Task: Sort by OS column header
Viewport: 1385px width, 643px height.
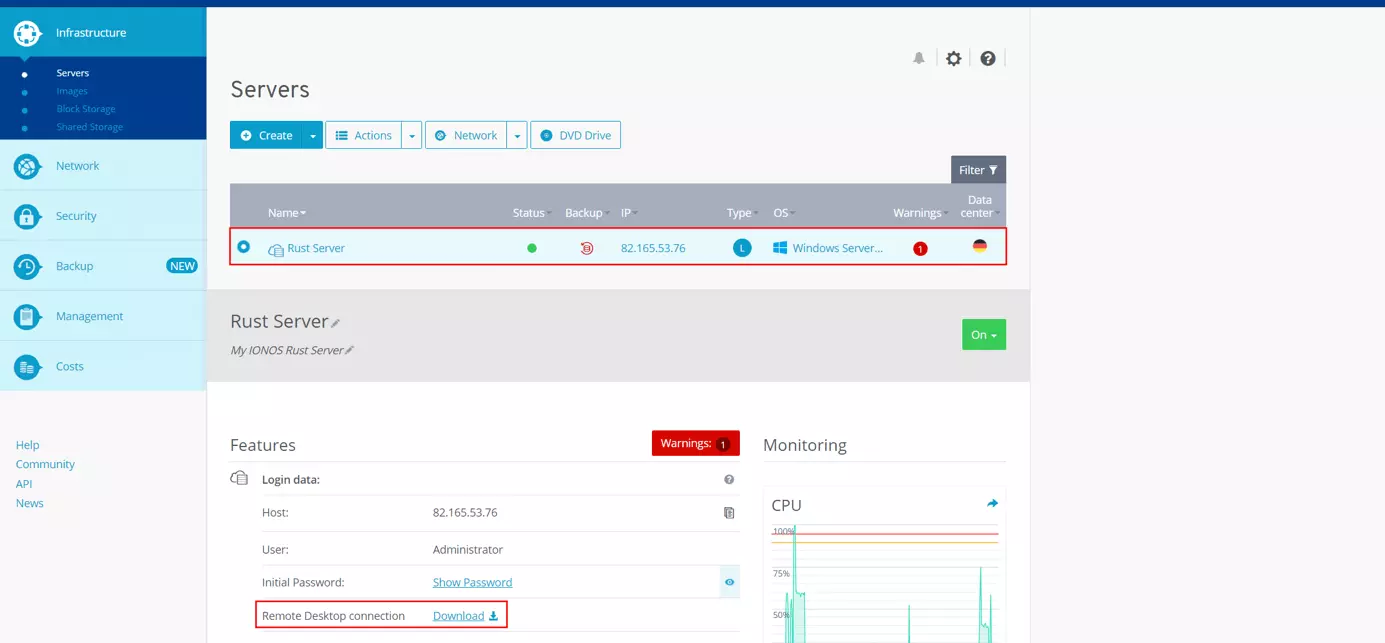Action: coord(783,213)
